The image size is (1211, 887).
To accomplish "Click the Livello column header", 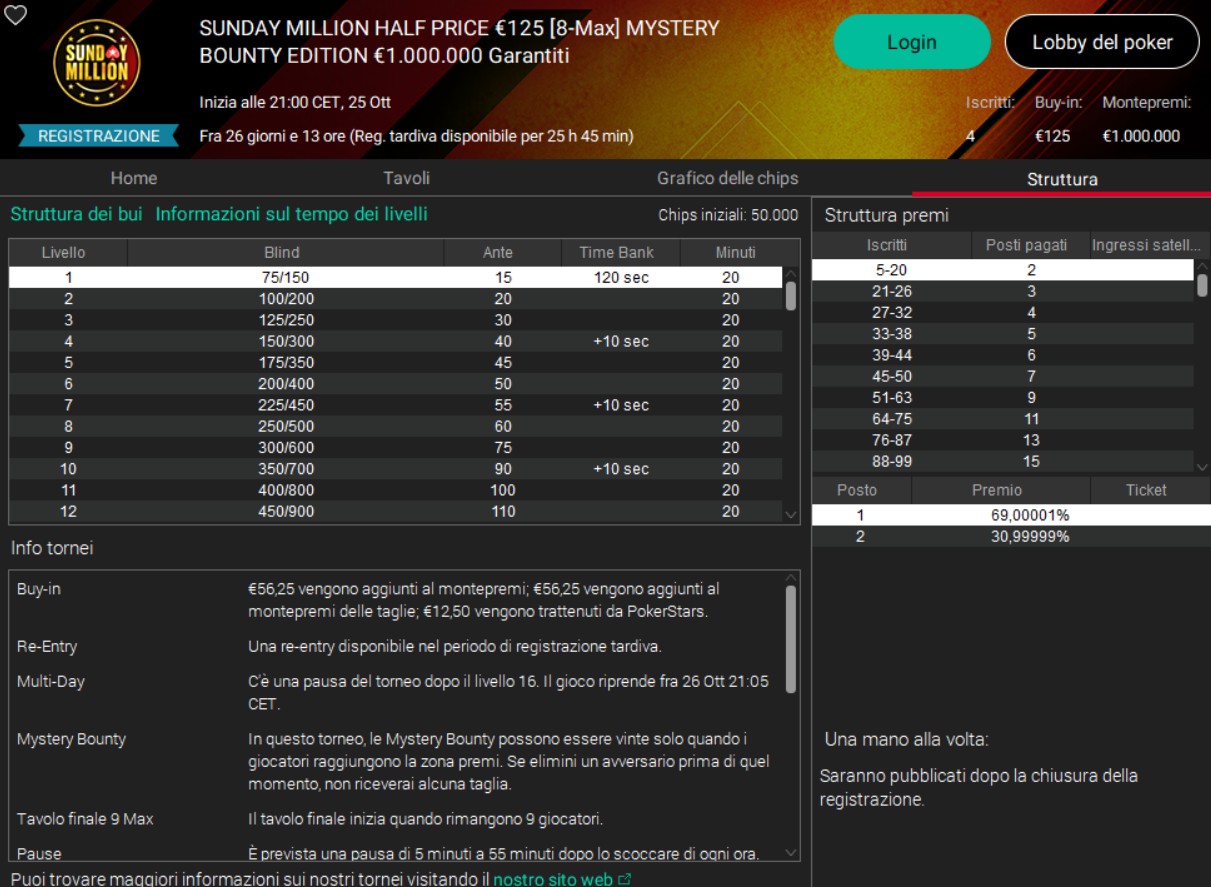I will (x=68, y=252).
